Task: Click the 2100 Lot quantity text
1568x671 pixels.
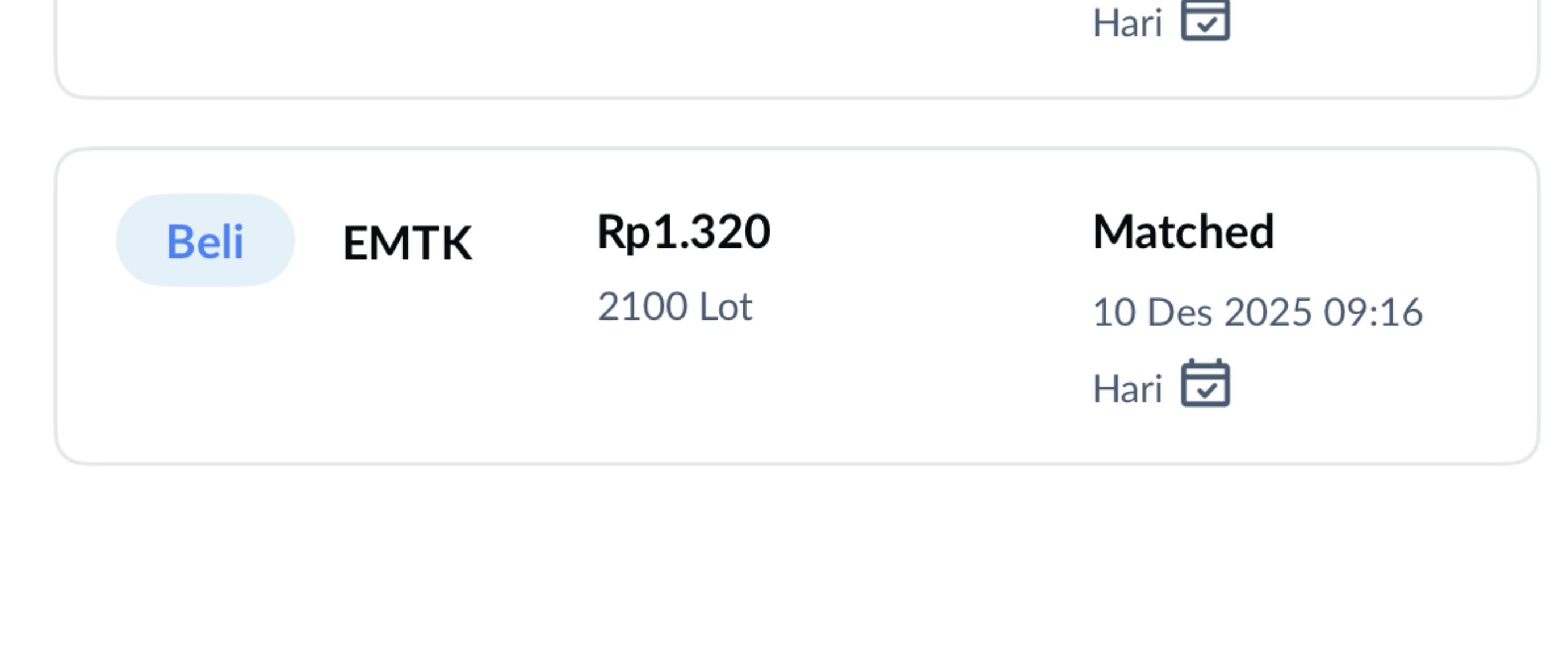Action: coord(674,307)
